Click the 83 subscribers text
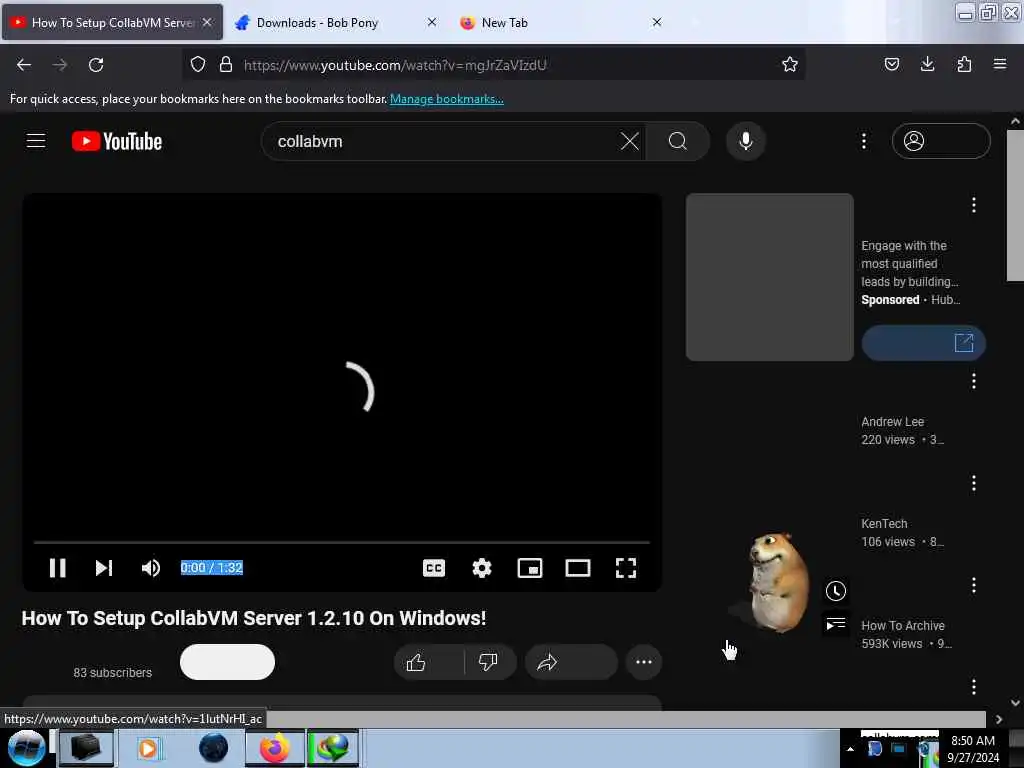The image size is (1024, 768). [x=112, y=673]
